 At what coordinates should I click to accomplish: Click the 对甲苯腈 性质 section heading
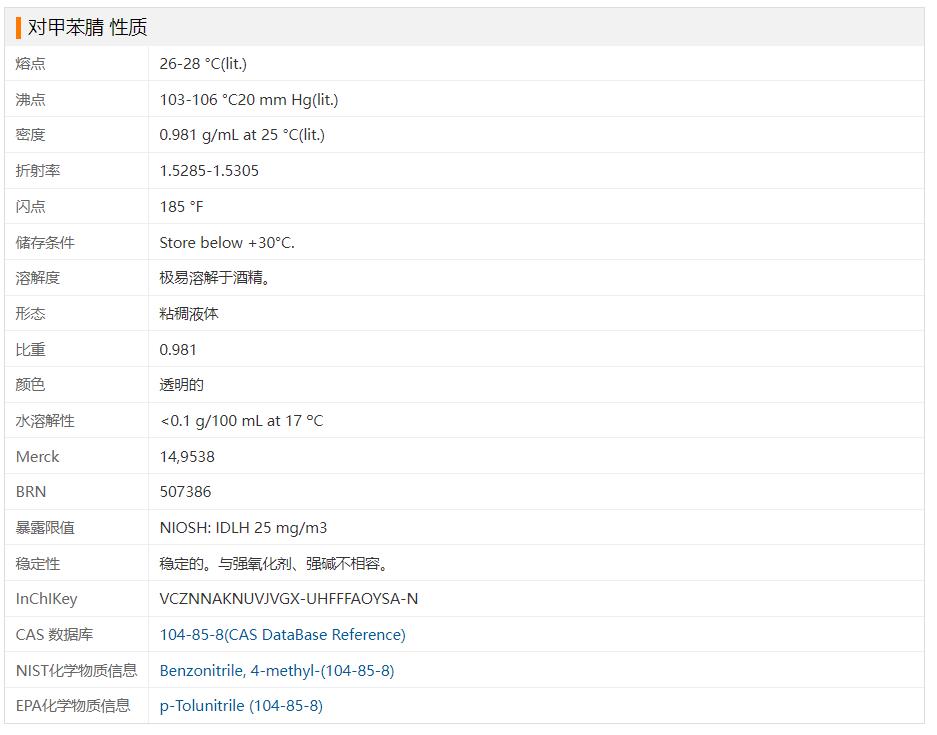tap(88, 28)
